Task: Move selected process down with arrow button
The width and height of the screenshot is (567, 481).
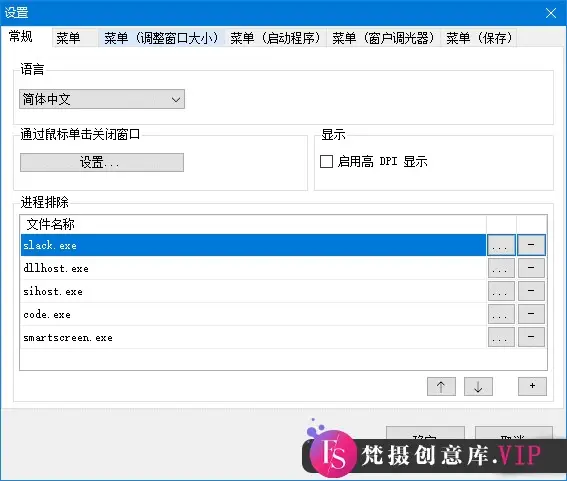Action: (478, 387)
